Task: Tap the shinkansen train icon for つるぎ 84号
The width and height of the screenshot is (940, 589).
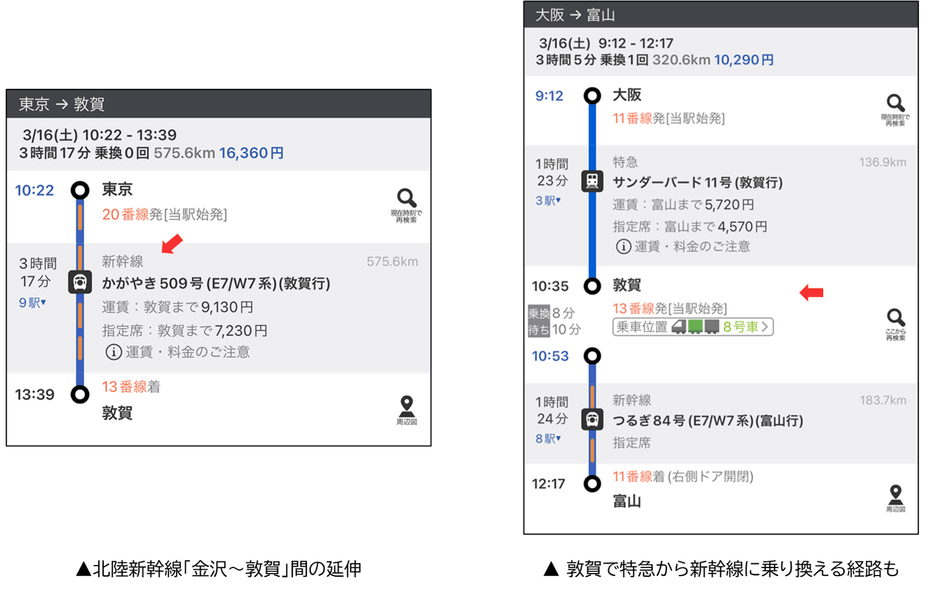Action: 592,419
